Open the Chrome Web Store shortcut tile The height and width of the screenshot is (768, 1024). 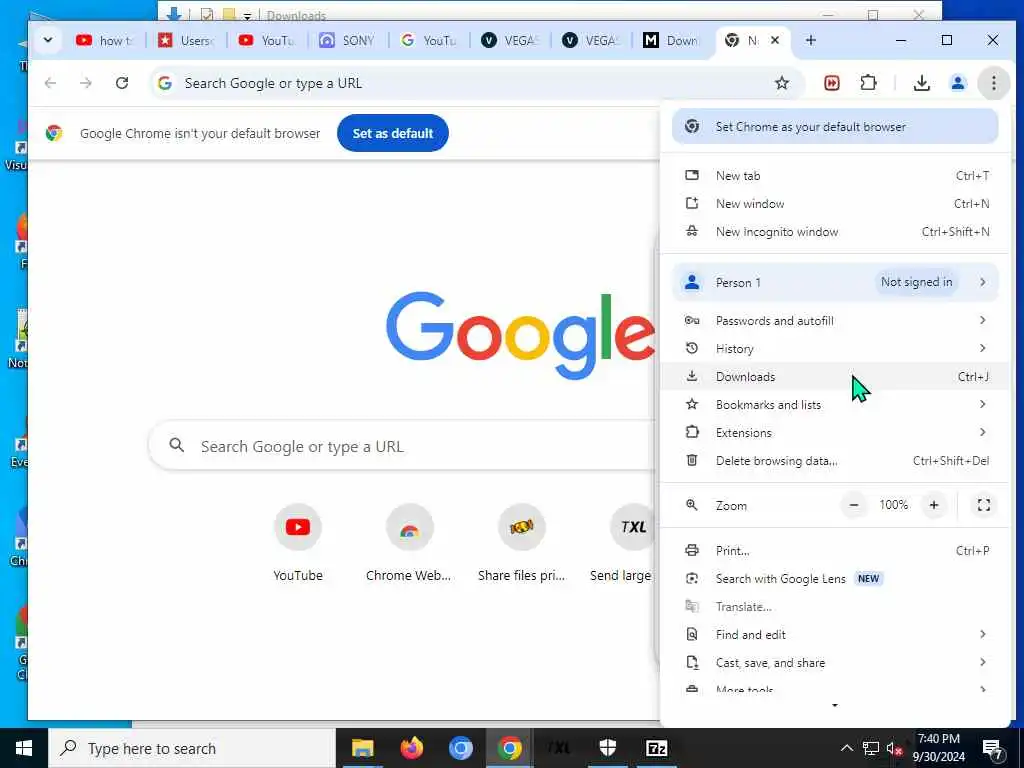click(409, 543)
